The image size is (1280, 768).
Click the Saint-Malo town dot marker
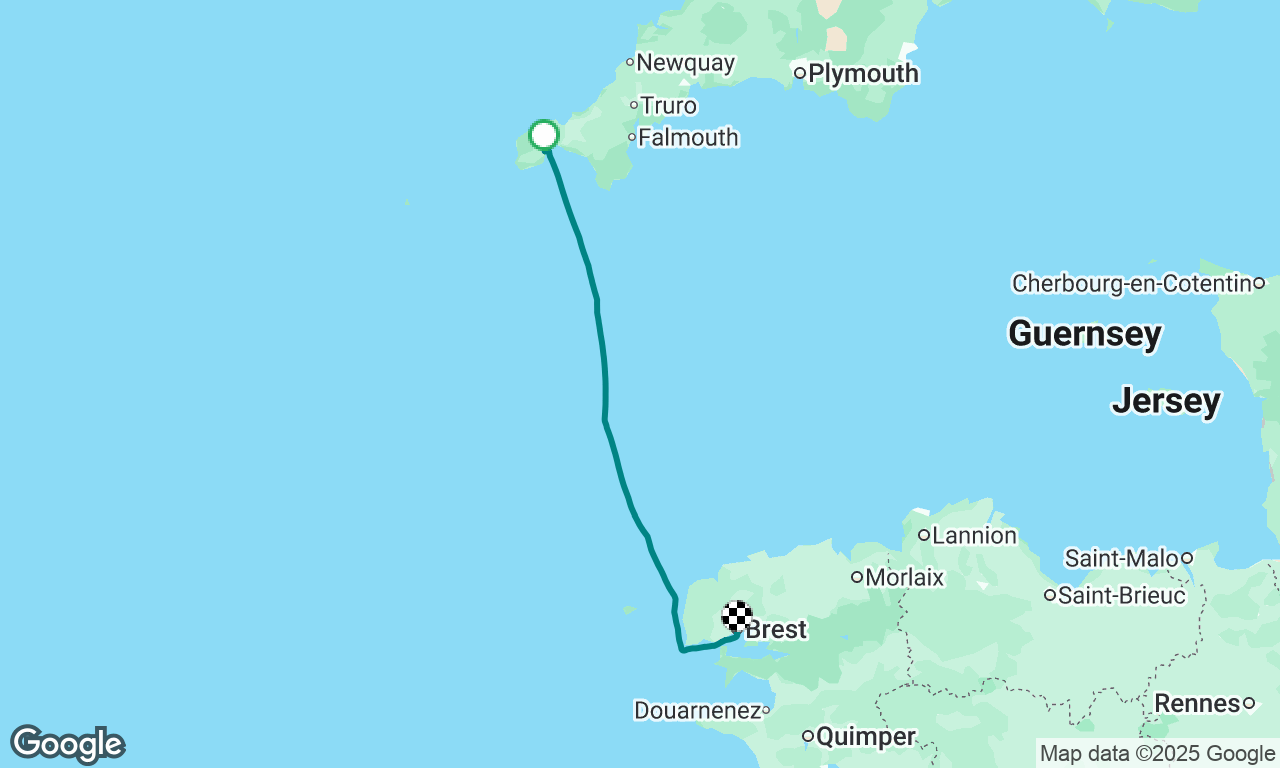pyautogui.click(x=1187, y=558)
